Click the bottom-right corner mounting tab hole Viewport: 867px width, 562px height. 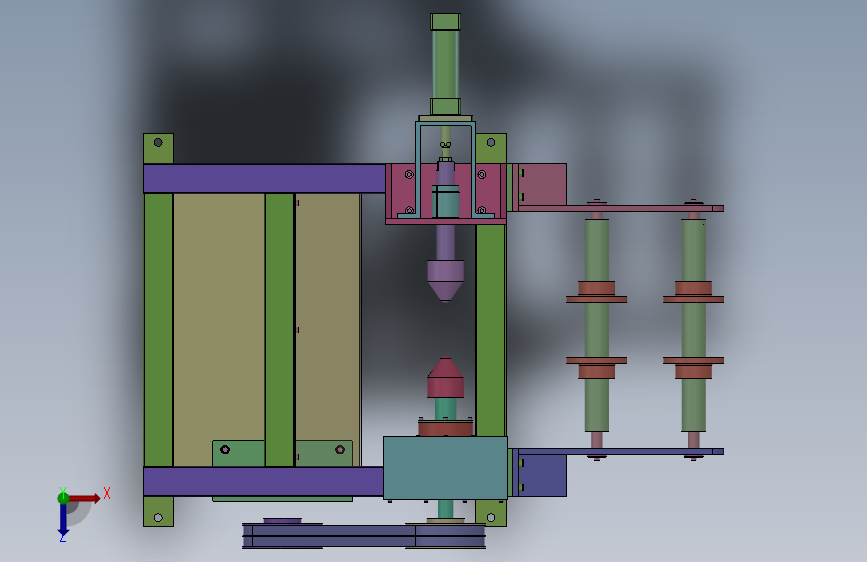491,518
